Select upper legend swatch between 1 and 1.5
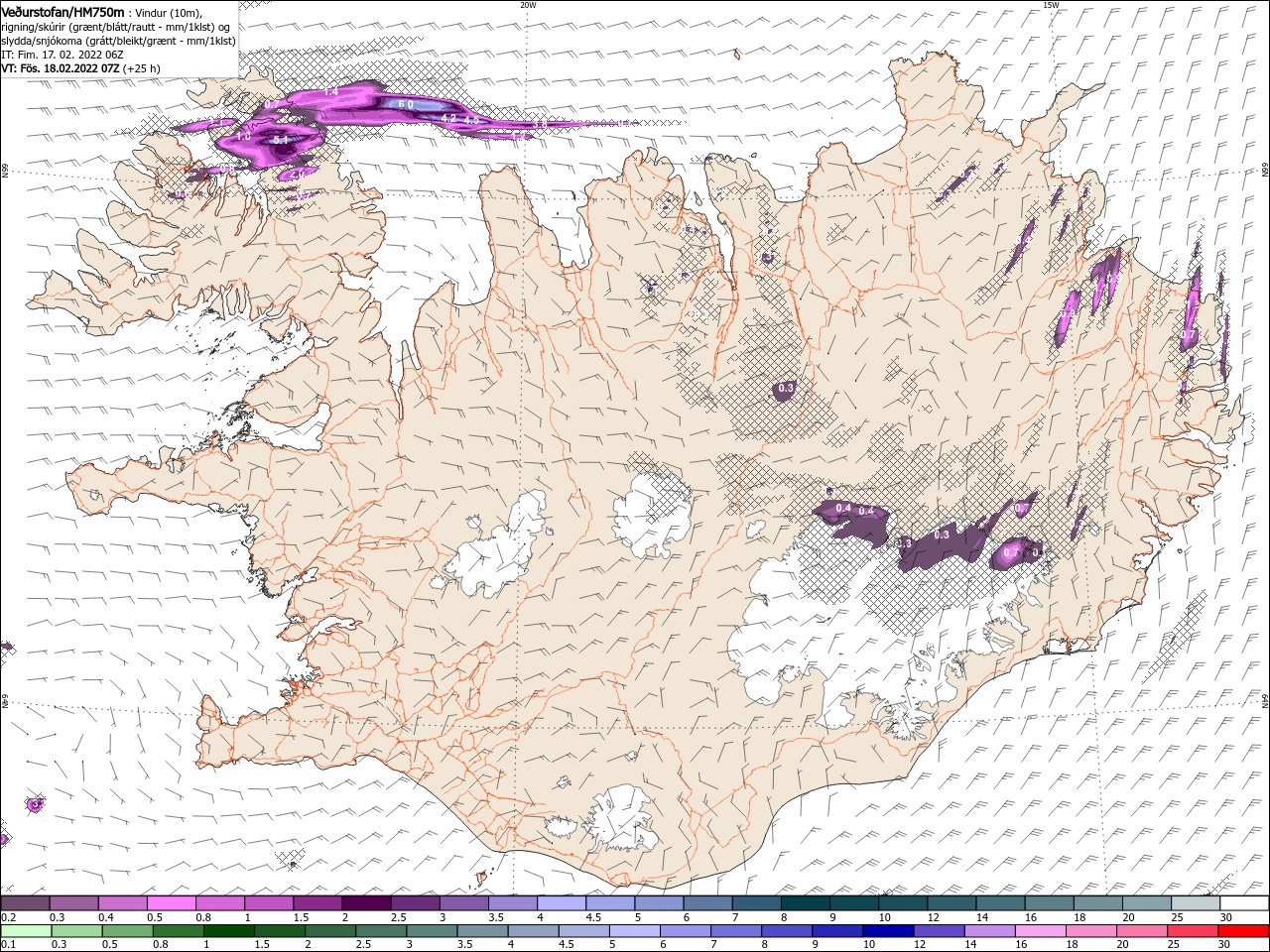The image size is (1270, 952). tap(268, 903)
